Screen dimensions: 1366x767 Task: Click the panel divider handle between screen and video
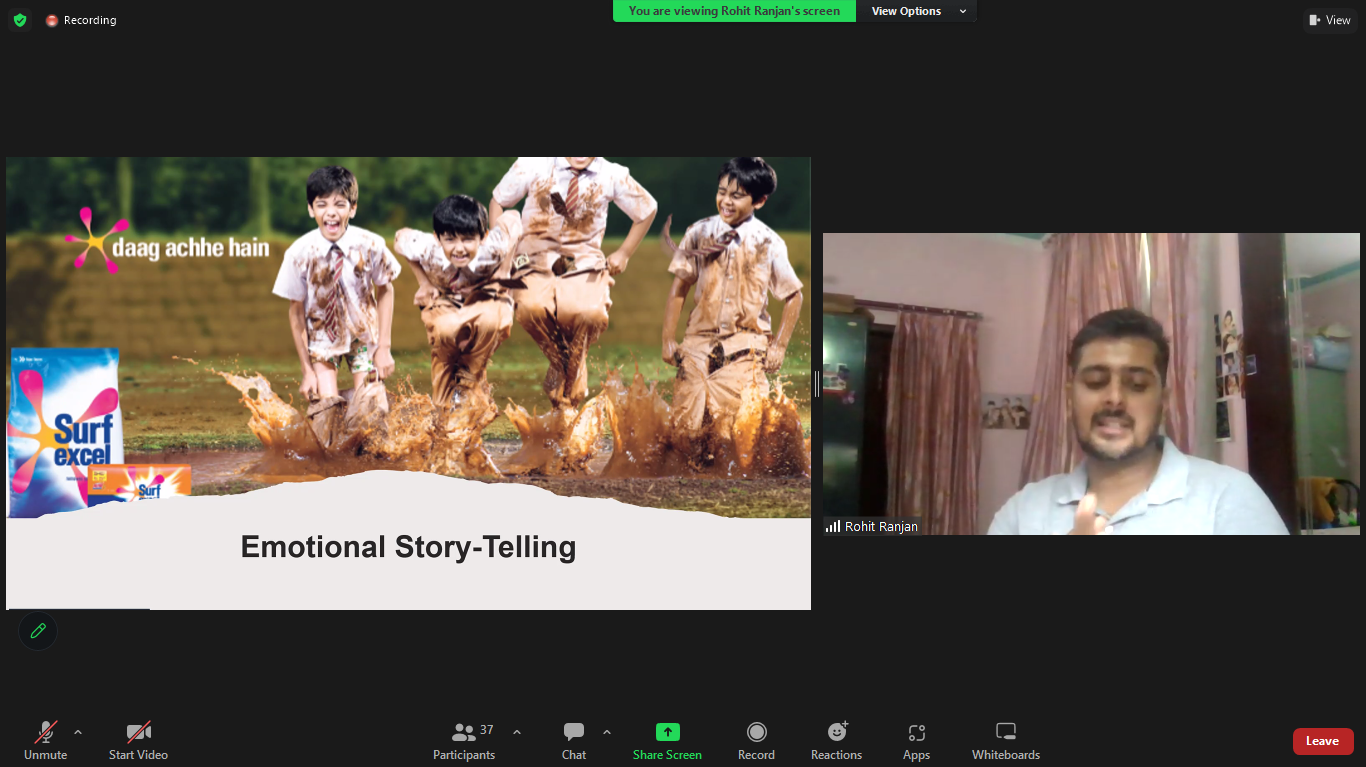(817, 384)
